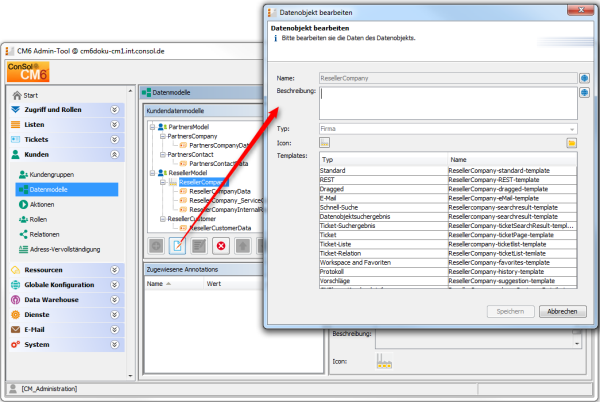Close the Datenobjekt bearbeiten dialog
This screenshot has width=600, height=402.
[580, 10]
